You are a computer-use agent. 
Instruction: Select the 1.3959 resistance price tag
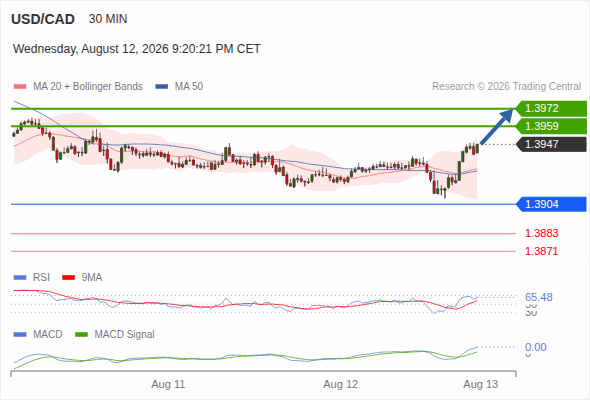[551, 126]
